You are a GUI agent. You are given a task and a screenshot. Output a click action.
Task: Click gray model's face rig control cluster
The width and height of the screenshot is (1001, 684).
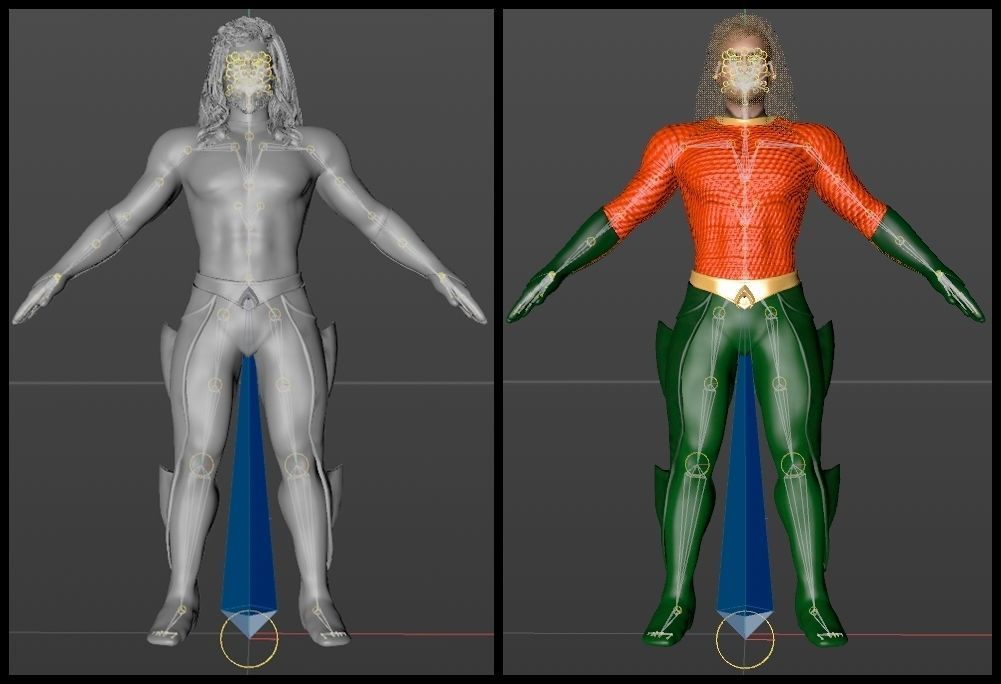249,75
